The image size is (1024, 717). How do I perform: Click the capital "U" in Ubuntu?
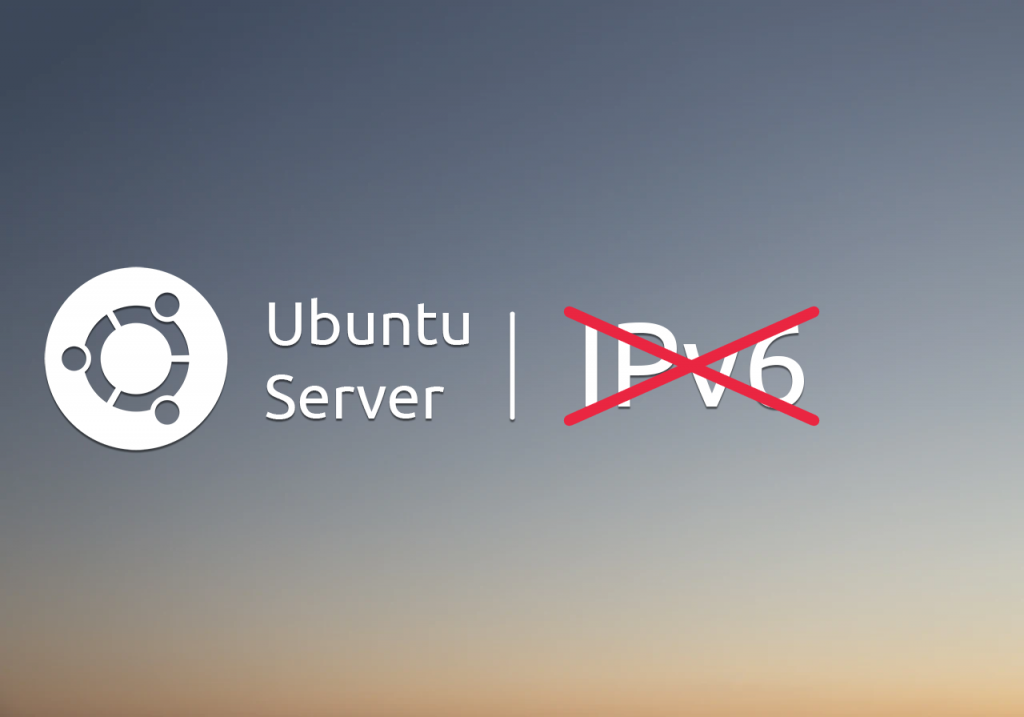285,323
